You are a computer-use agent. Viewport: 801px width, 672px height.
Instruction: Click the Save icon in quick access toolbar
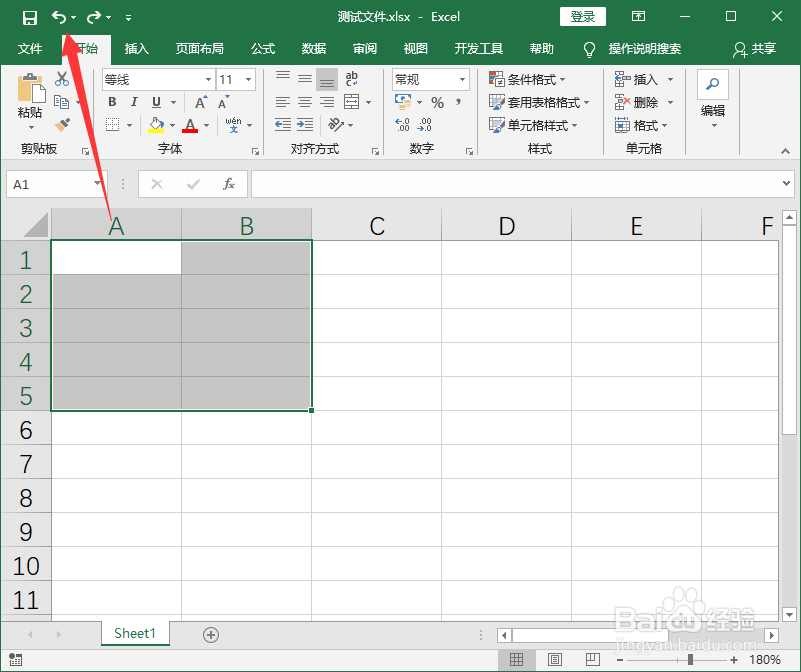pos(30,18)
